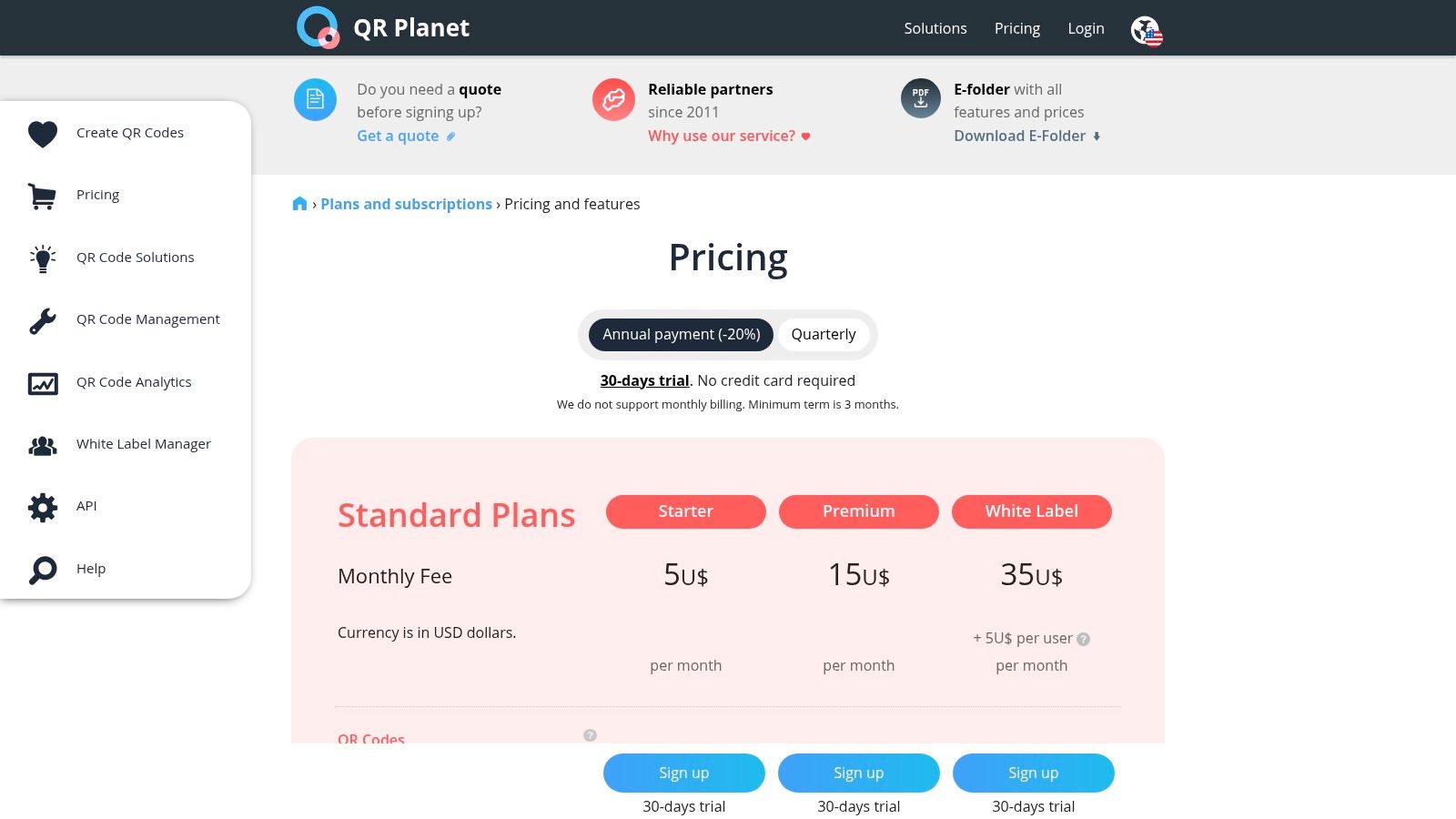Click the White Label Manager people icon

click(42, 444)
